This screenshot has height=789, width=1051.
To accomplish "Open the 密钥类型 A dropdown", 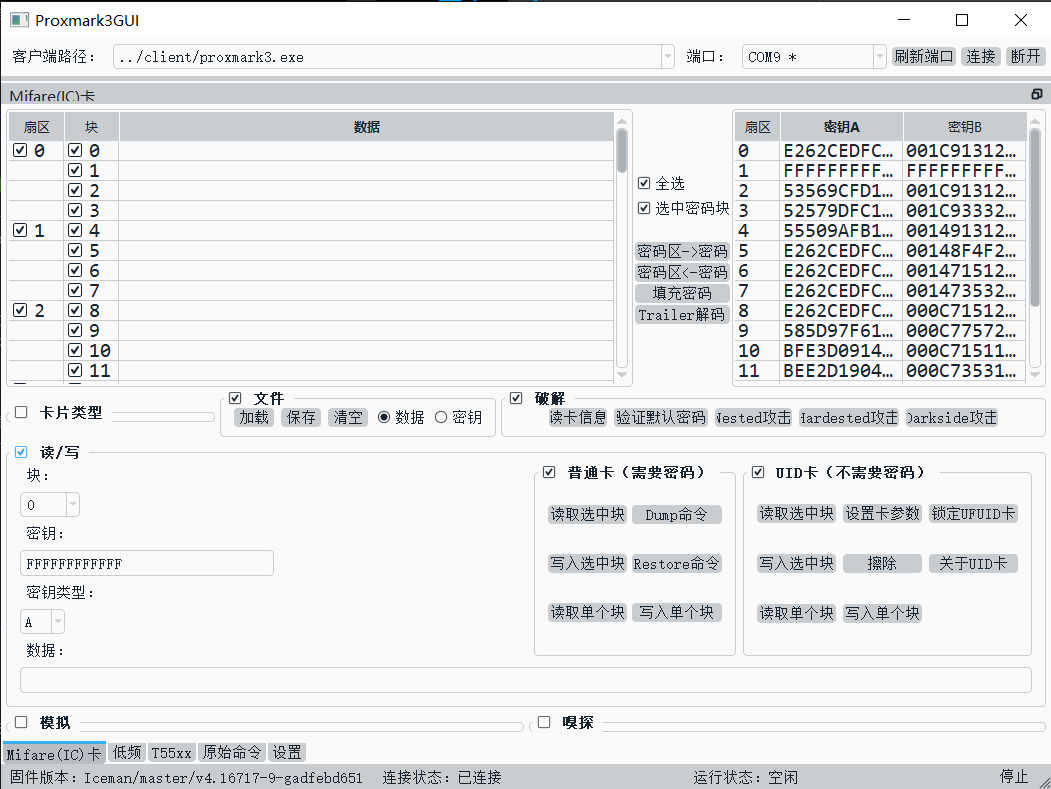I will tap(57, 622).
